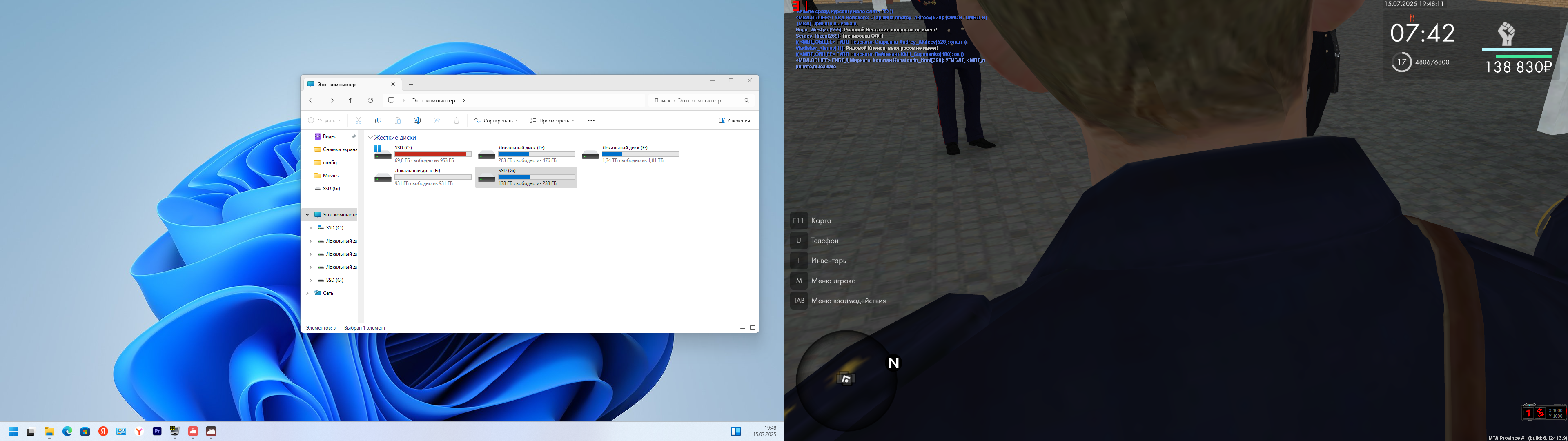Launch Adobe Premiere Pro from taskbar
1568x441 pixels.
pyautogui.click(x=157, y=431)
